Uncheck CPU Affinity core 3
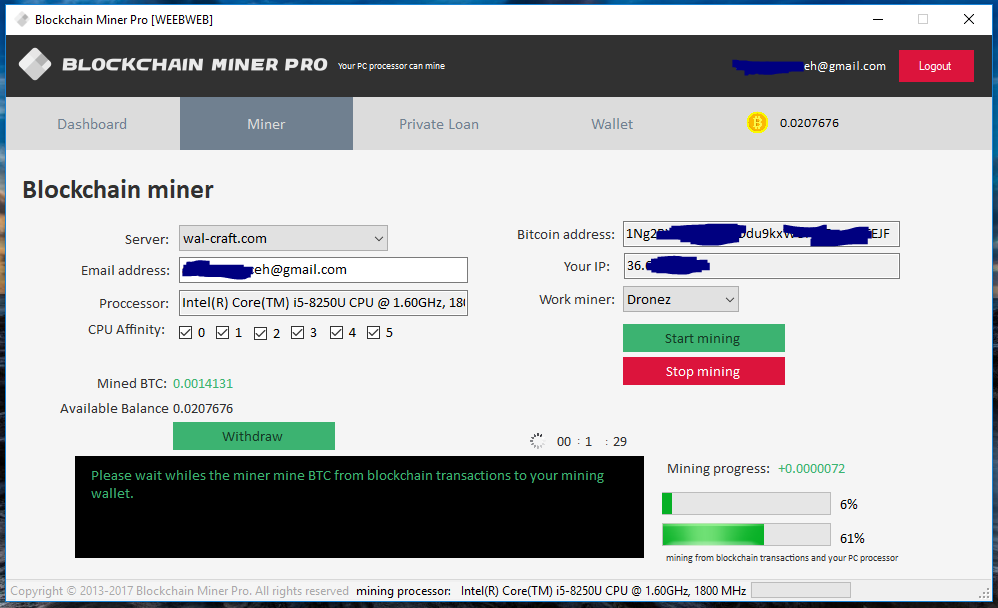 tap(297, 332)
